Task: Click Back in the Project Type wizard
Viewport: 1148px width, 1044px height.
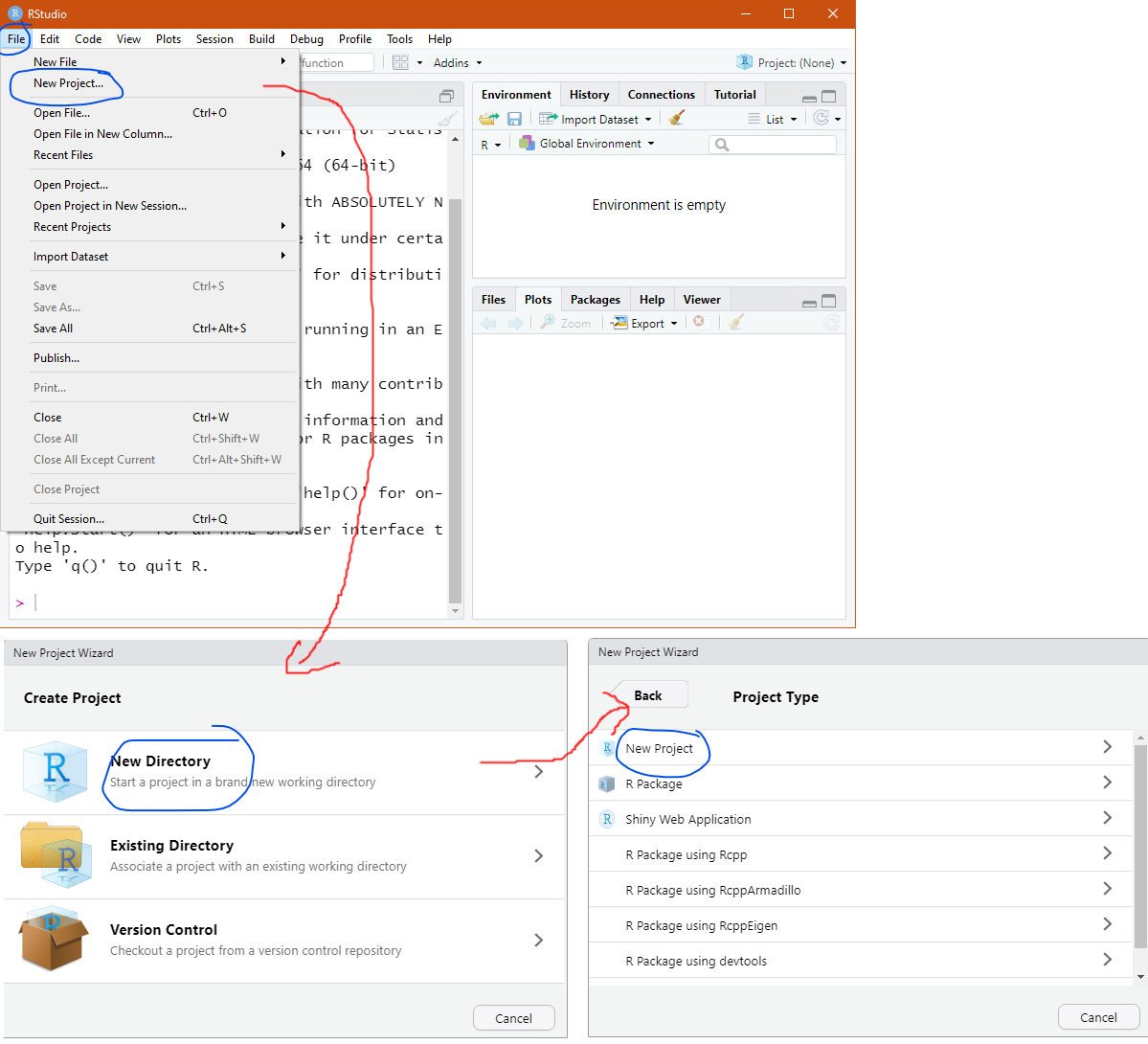Action: click(x=648, y=695)
